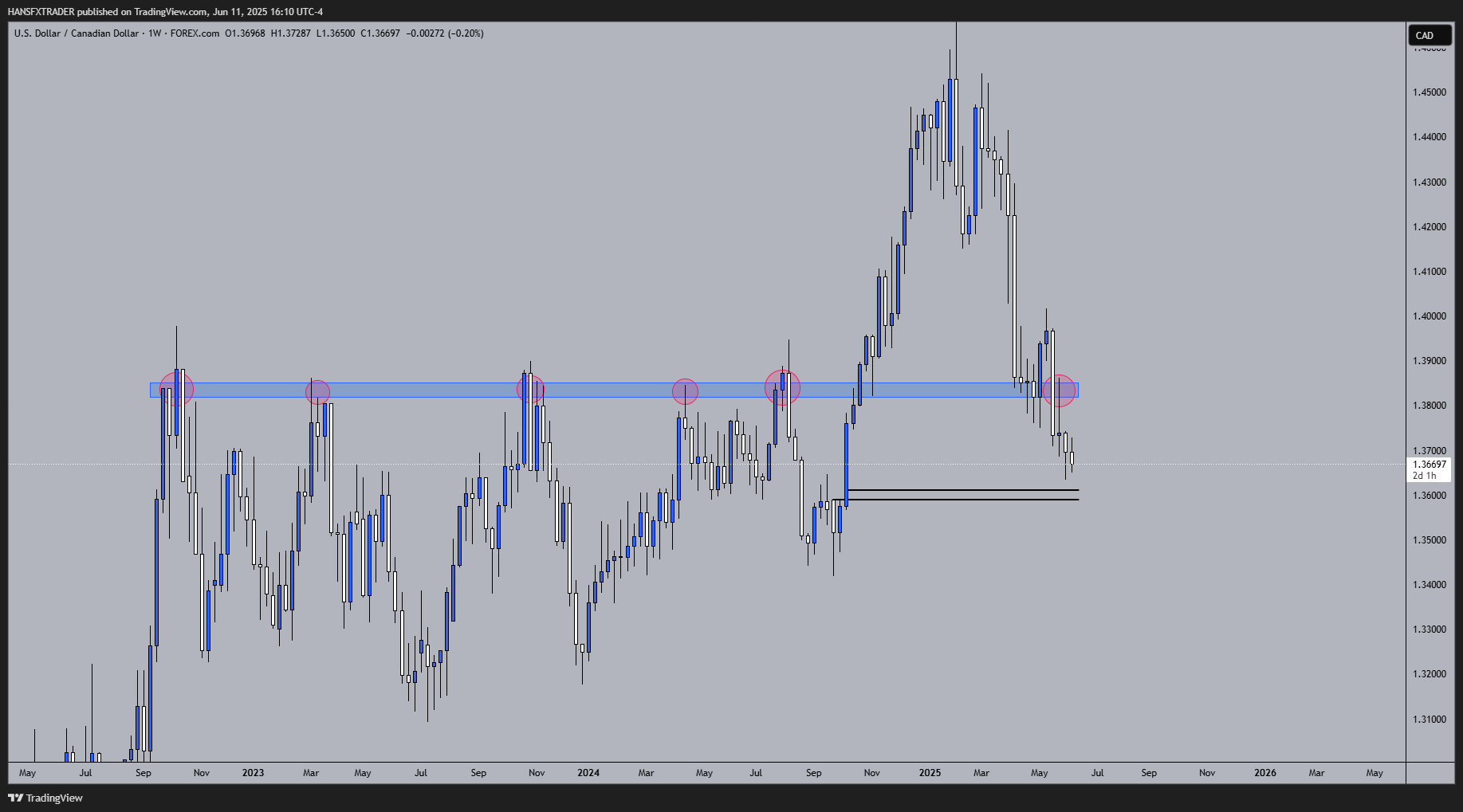Select the upper black horizontal line
This screenshot has width=1463, height=812.
(962, 490)
